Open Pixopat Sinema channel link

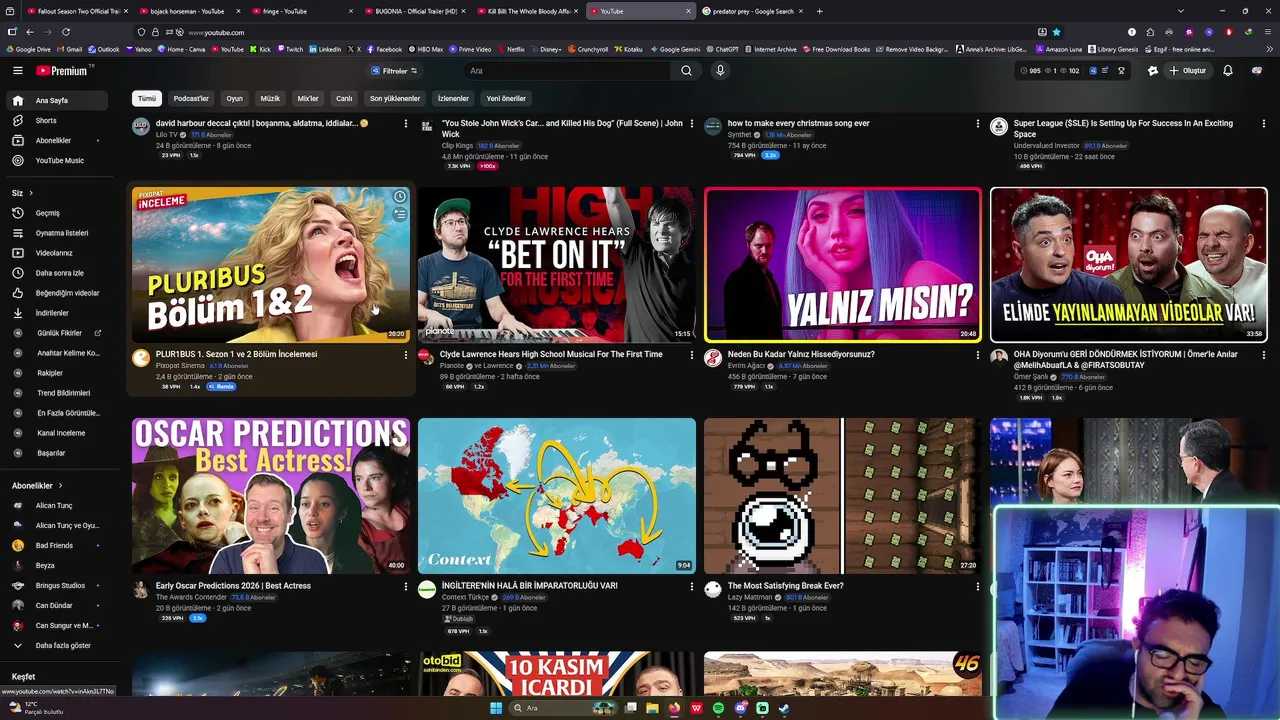coord(180,366)
